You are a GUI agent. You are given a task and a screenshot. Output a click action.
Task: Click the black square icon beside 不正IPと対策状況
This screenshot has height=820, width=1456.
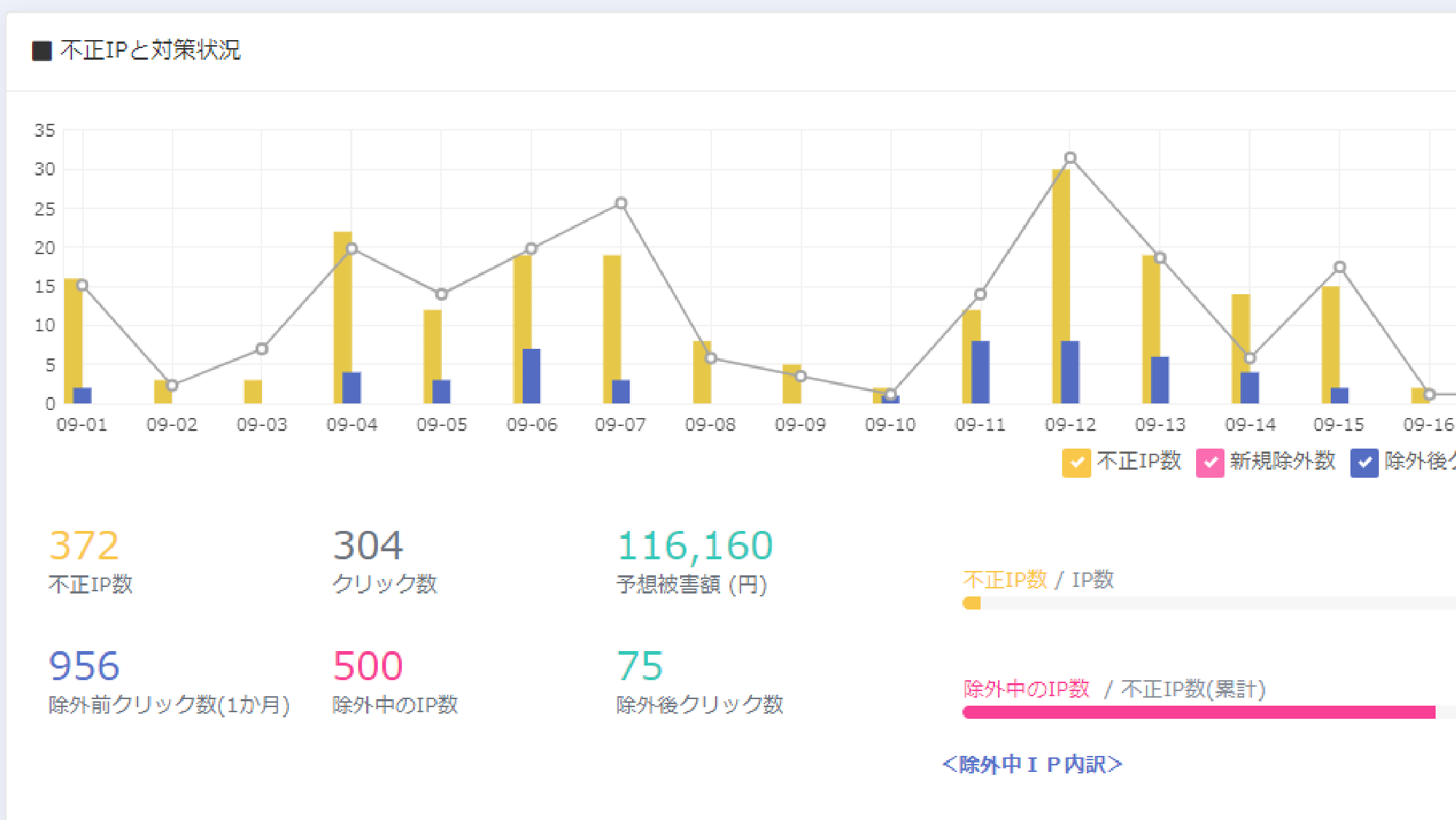[x=42, y=51]
